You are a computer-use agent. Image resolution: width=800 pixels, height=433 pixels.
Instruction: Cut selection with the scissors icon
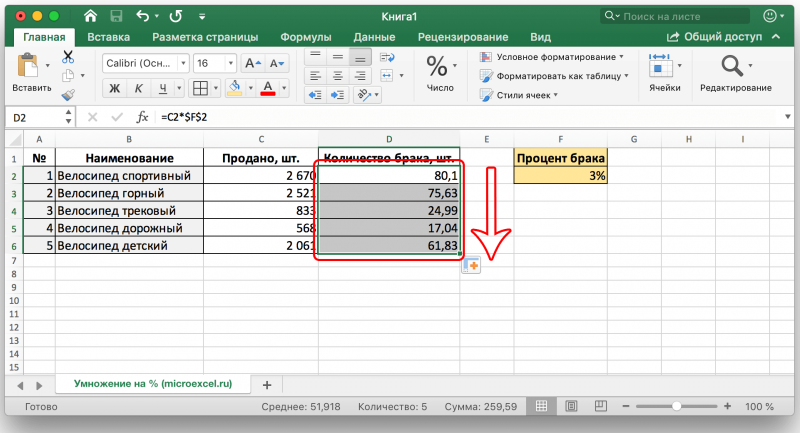pos(68,56)
